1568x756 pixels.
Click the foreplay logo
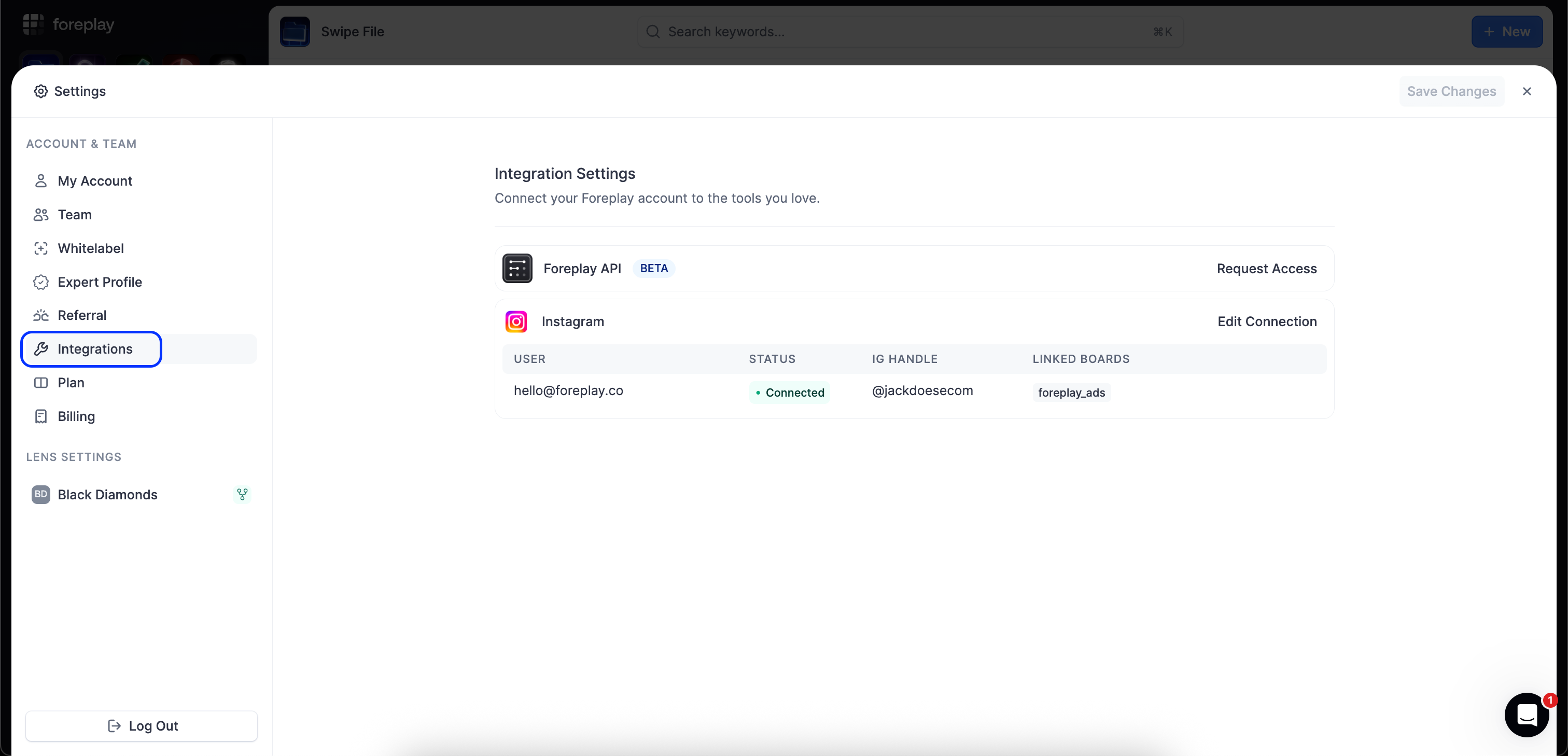tap(69, 24)
